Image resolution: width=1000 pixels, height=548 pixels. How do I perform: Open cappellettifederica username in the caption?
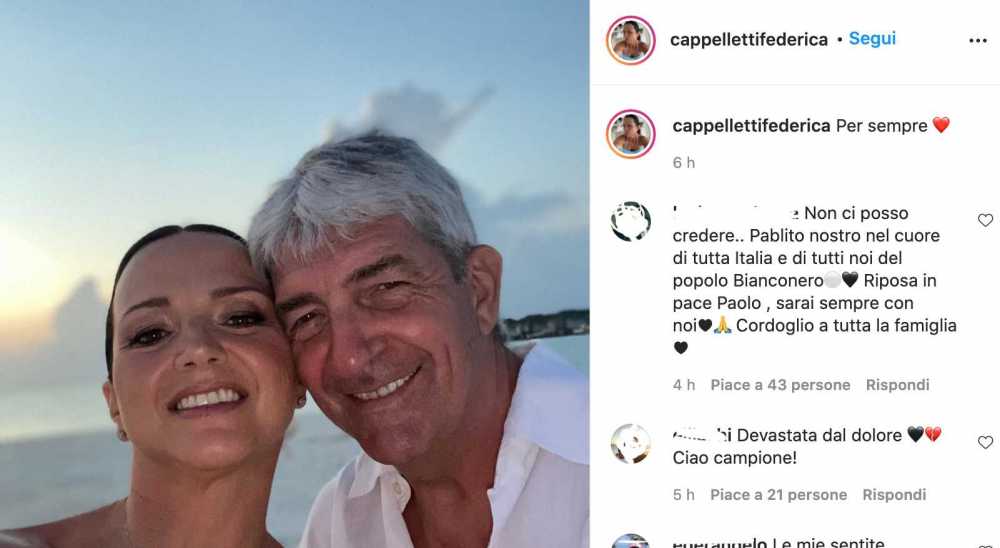point(751,126)
